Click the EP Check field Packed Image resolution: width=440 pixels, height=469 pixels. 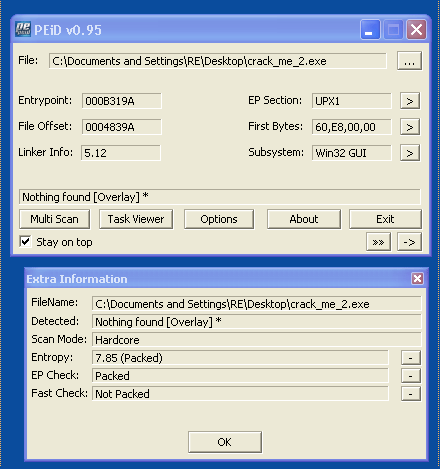click(240, 376)
